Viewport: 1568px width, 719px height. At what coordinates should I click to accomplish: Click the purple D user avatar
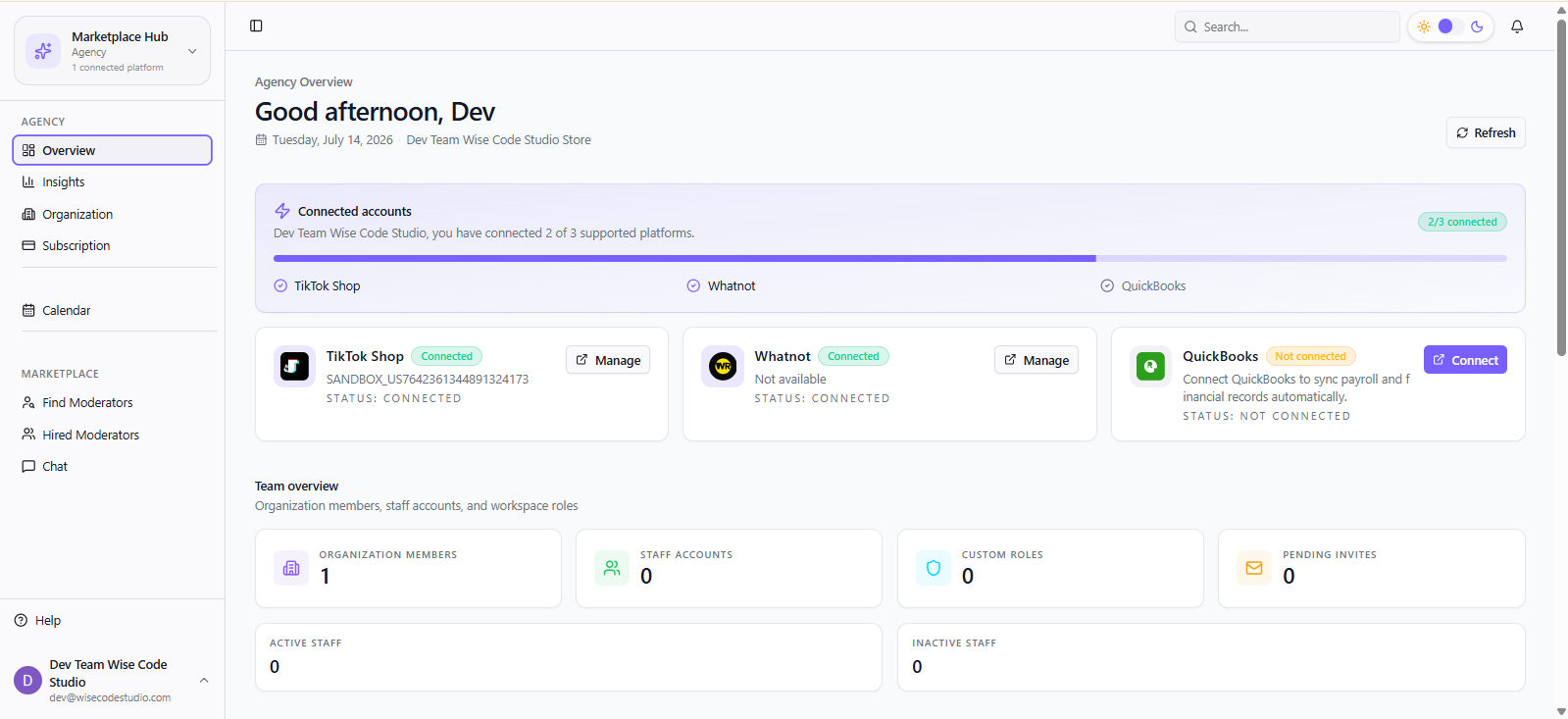tap(27, 680)
